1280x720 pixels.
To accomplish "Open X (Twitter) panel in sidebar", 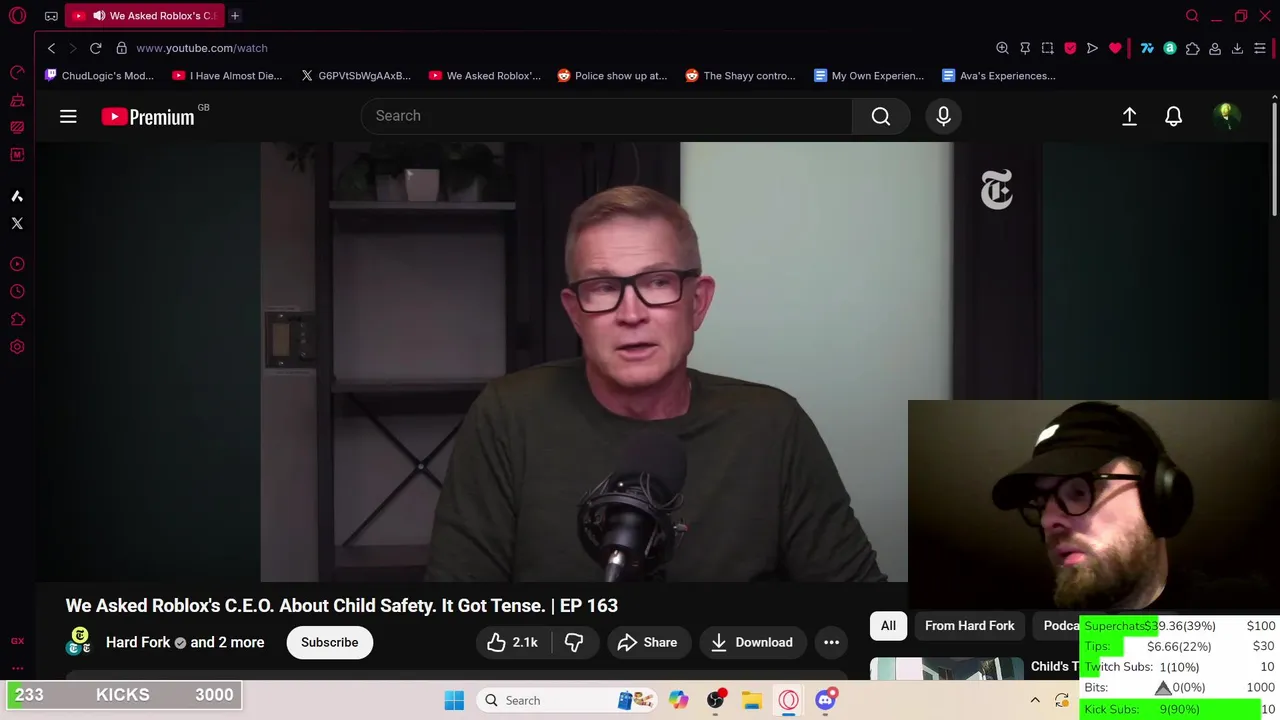I will [x=17, y=223].
